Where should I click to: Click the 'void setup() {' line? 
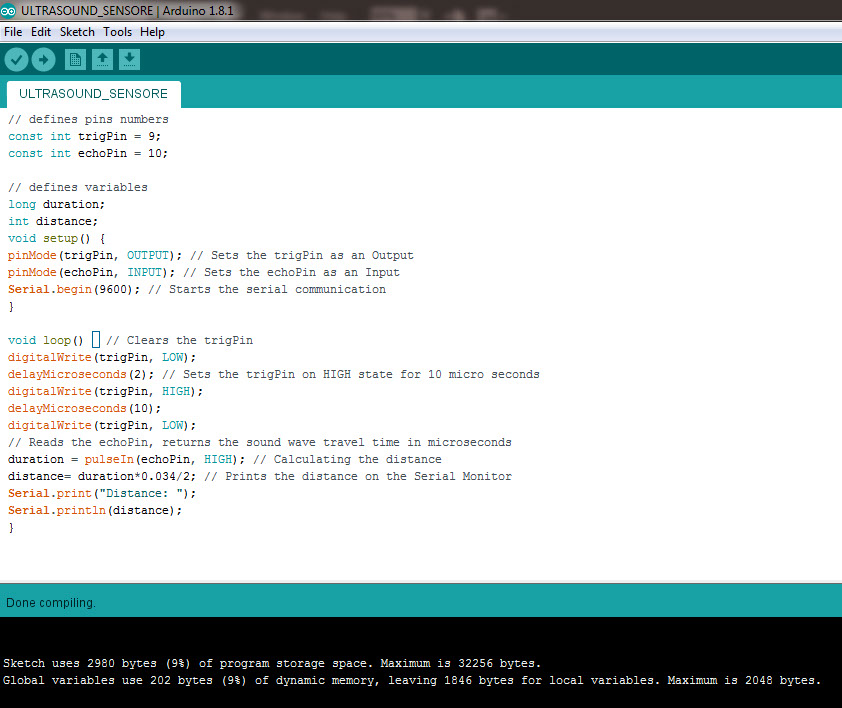[56, 239]
